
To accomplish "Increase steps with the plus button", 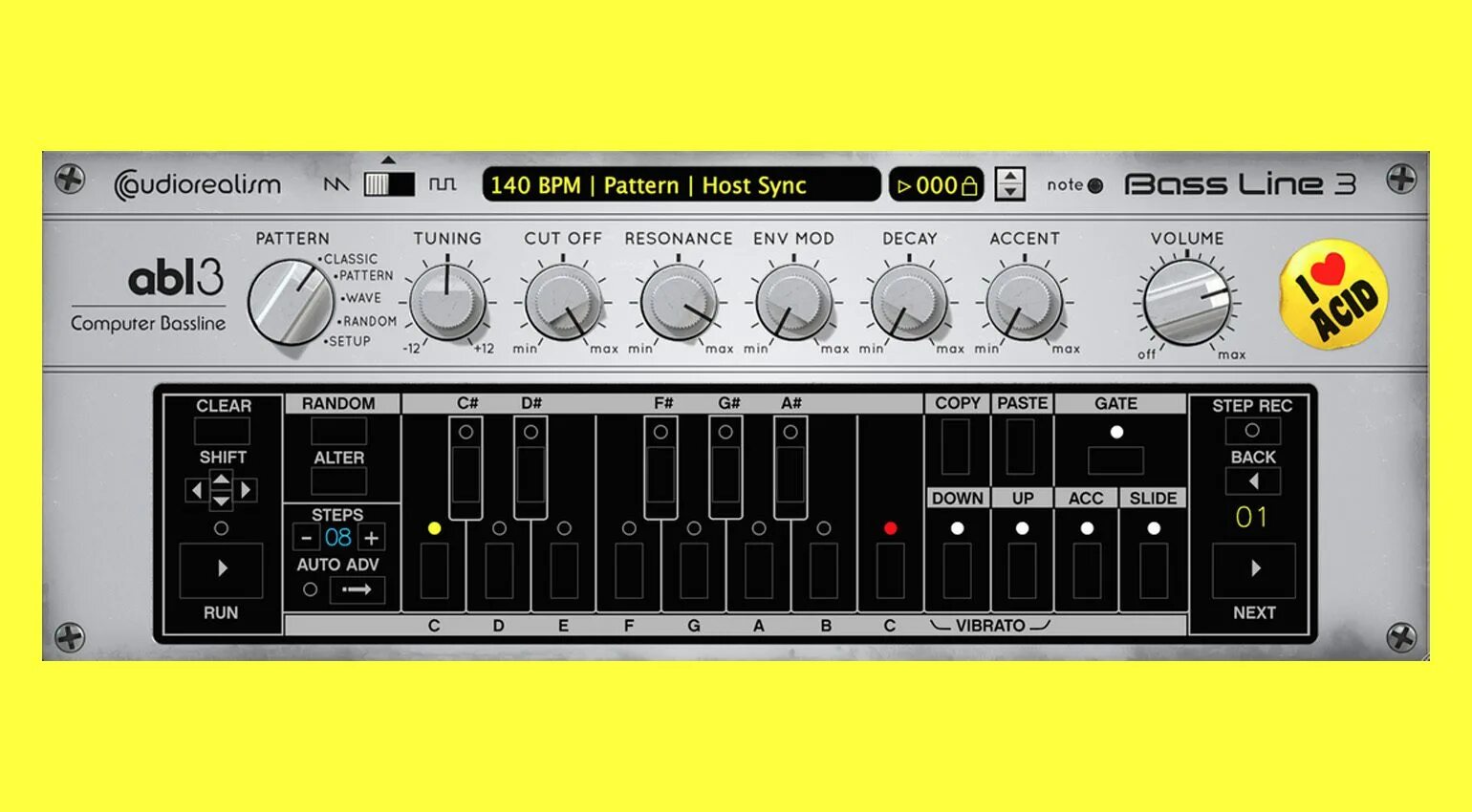I will click(x=372, y=538).
